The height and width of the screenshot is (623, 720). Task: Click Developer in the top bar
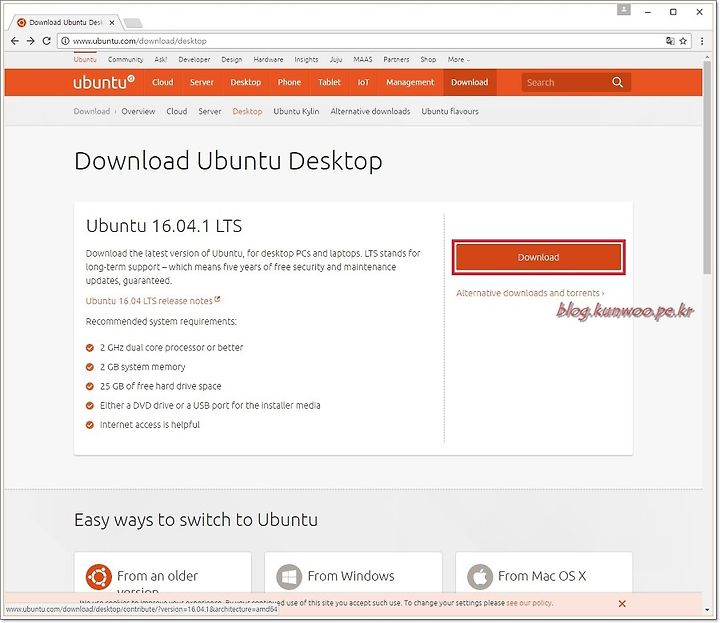[194, 59]
